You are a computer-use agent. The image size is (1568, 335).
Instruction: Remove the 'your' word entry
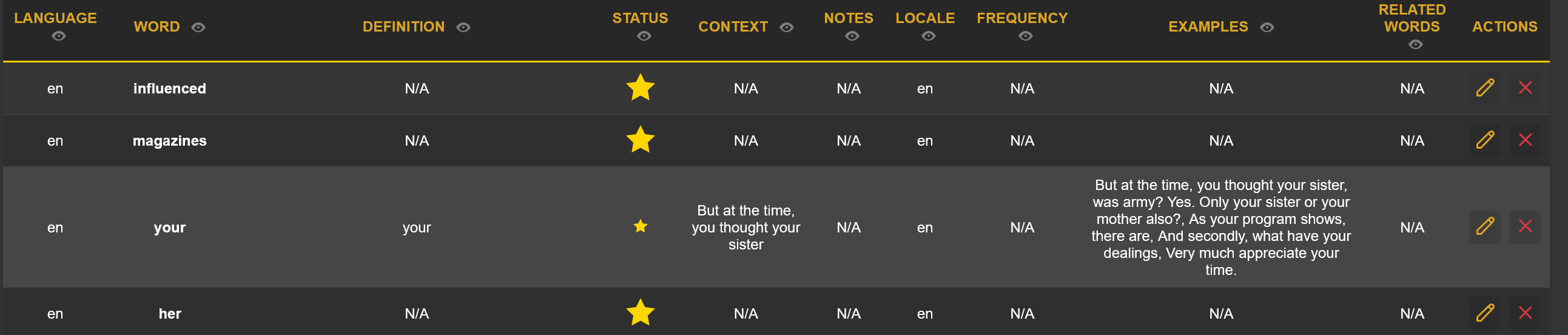coord(1525,226)
